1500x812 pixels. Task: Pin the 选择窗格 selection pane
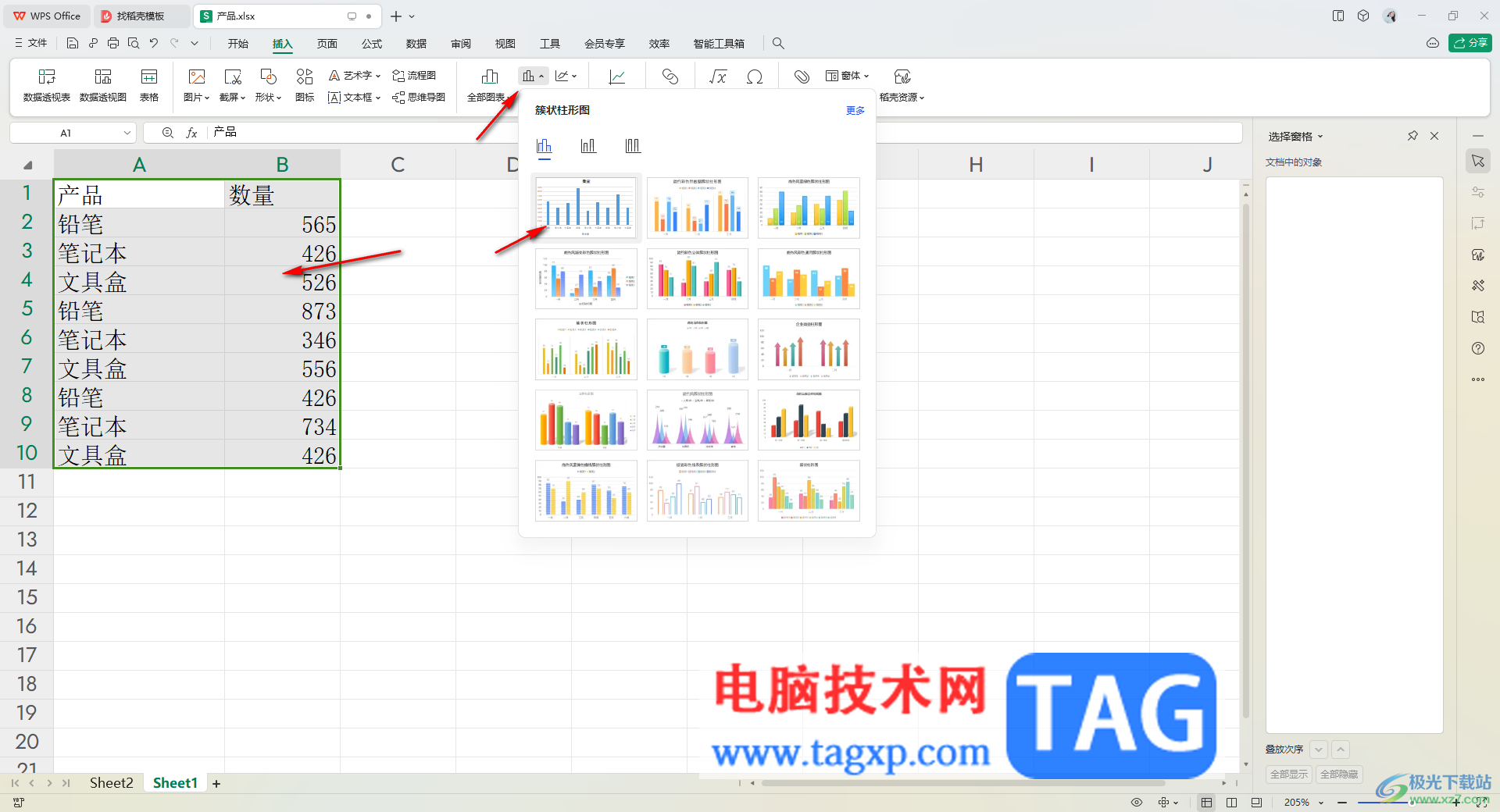pyautogui.click(x=1412, y=136)
